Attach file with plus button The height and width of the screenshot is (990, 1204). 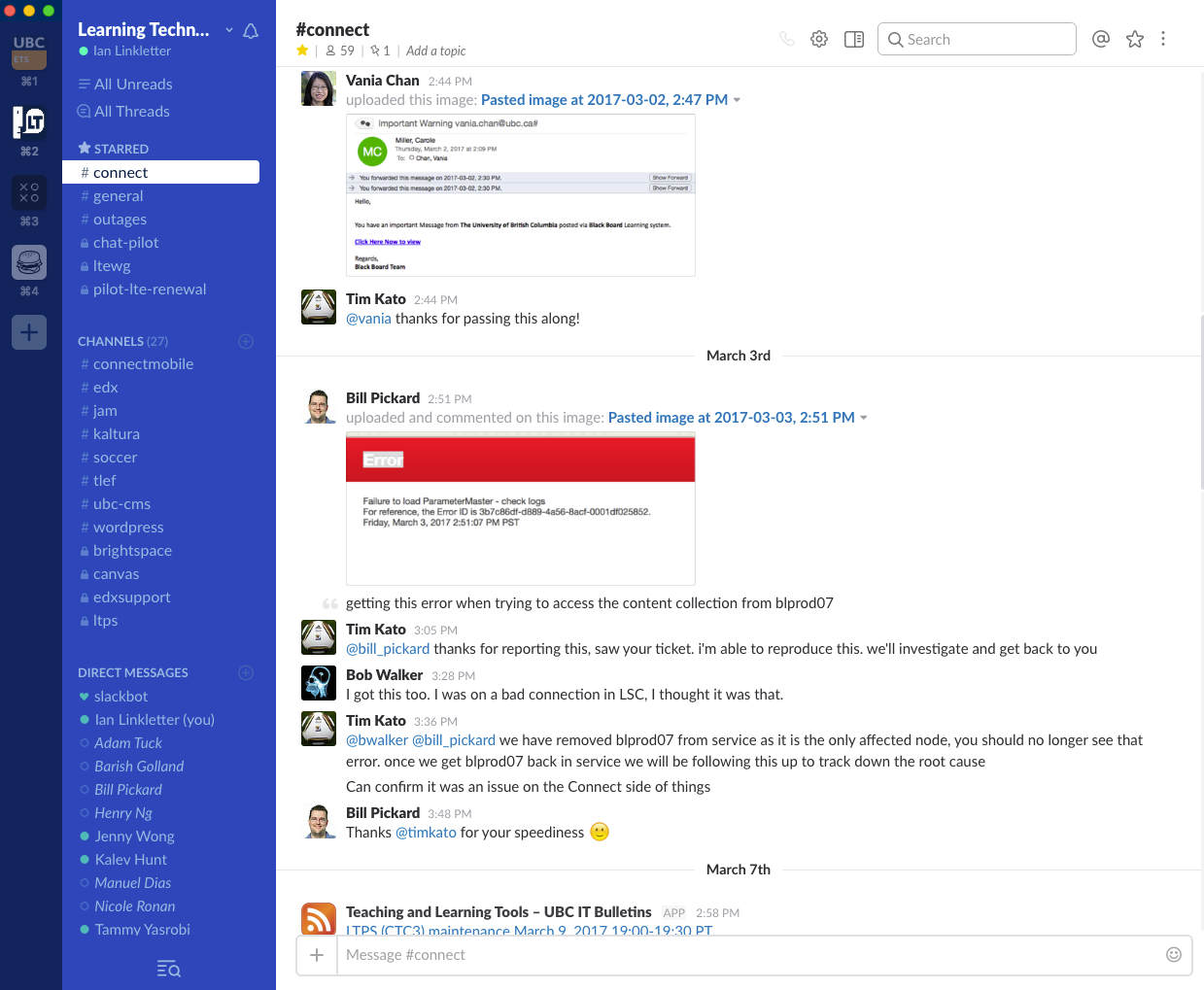point(317,955)
